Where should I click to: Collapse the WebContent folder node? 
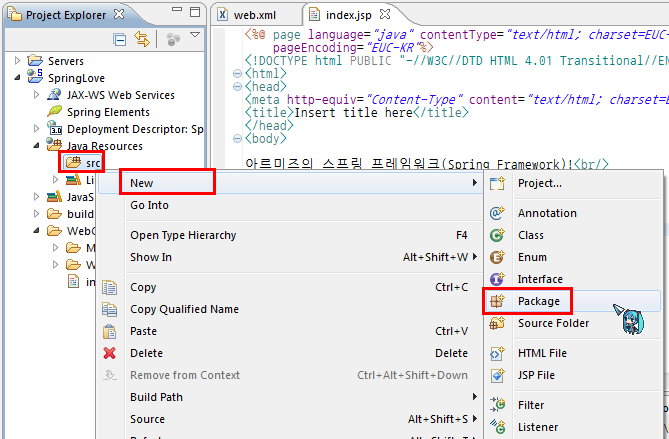[37, 231]
